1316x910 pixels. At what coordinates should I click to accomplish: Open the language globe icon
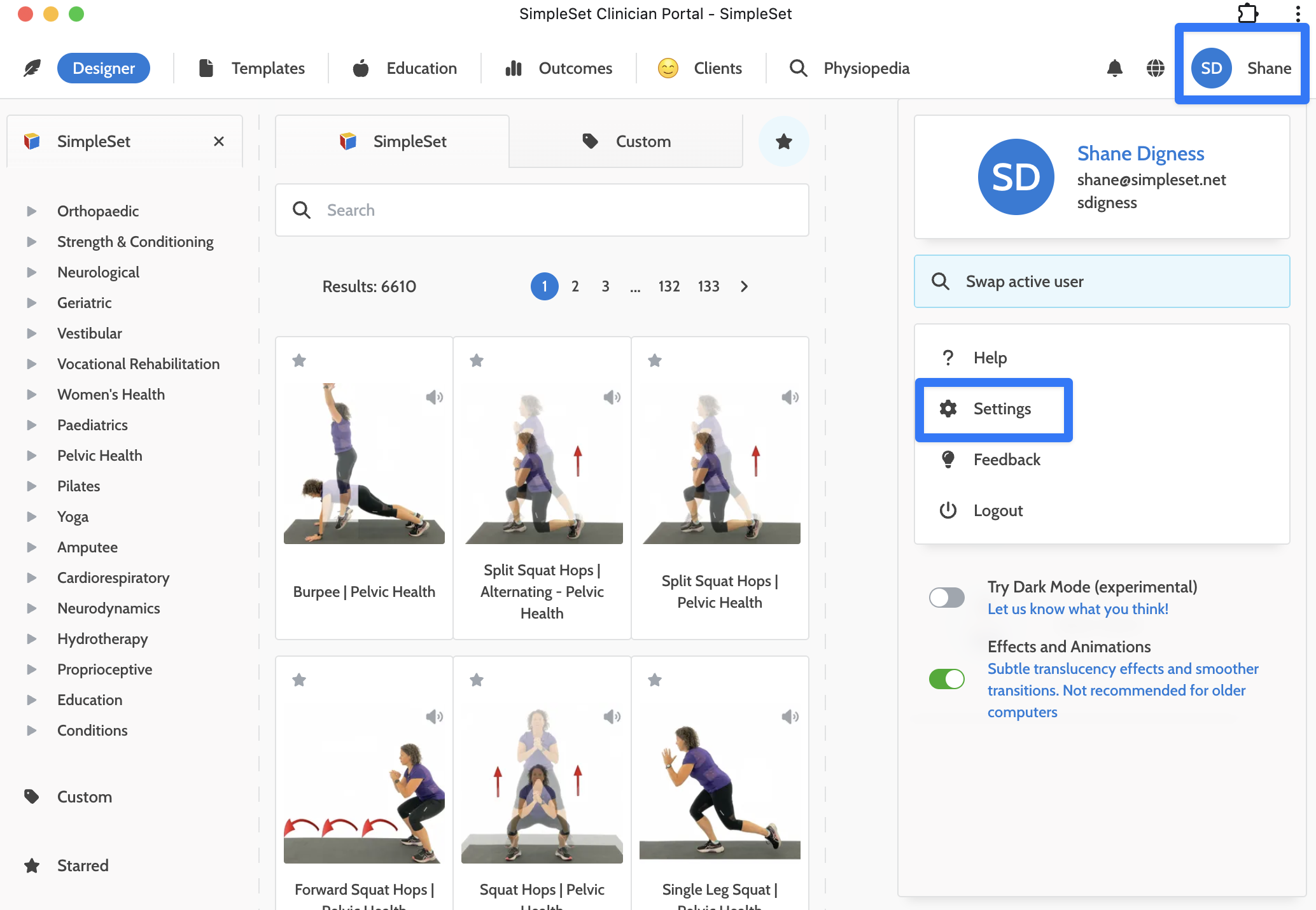[x=1155, y=68]
